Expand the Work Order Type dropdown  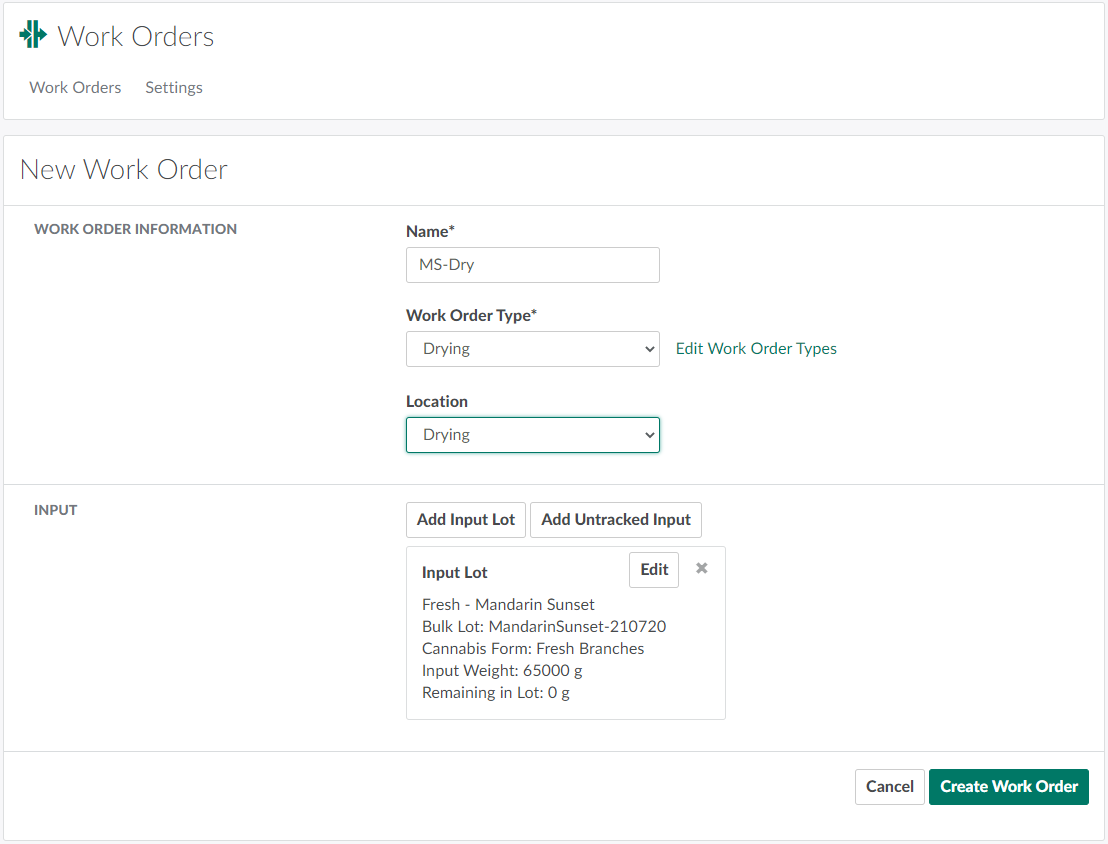(532, 349)
